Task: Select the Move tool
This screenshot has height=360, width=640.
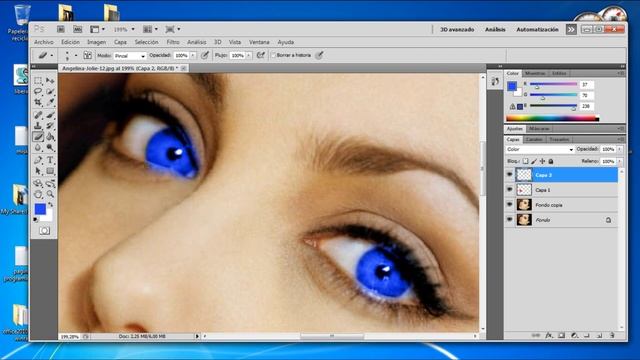Action: pos(50,80)
